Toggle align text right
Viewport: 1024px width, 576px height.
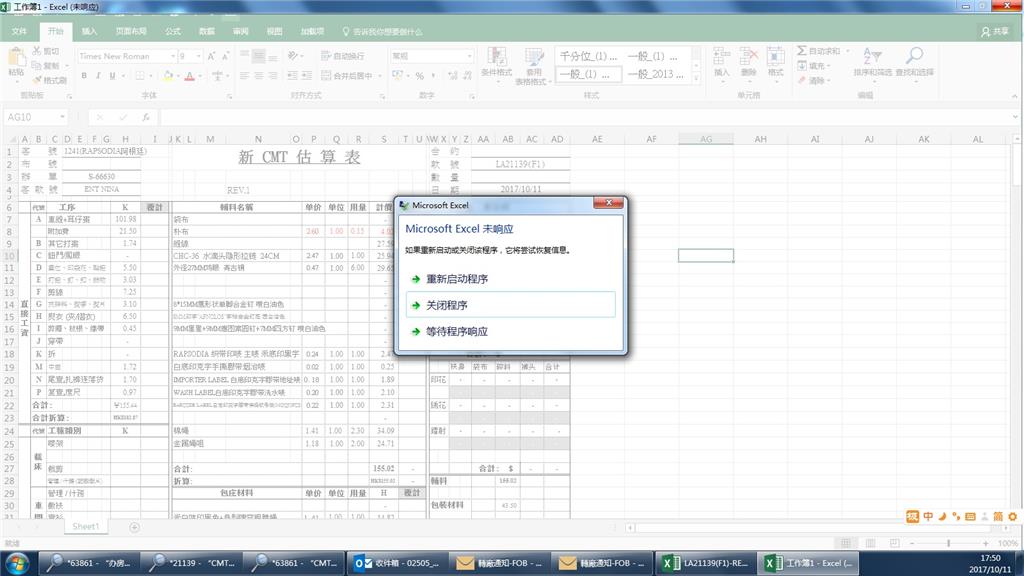(273, 76)
